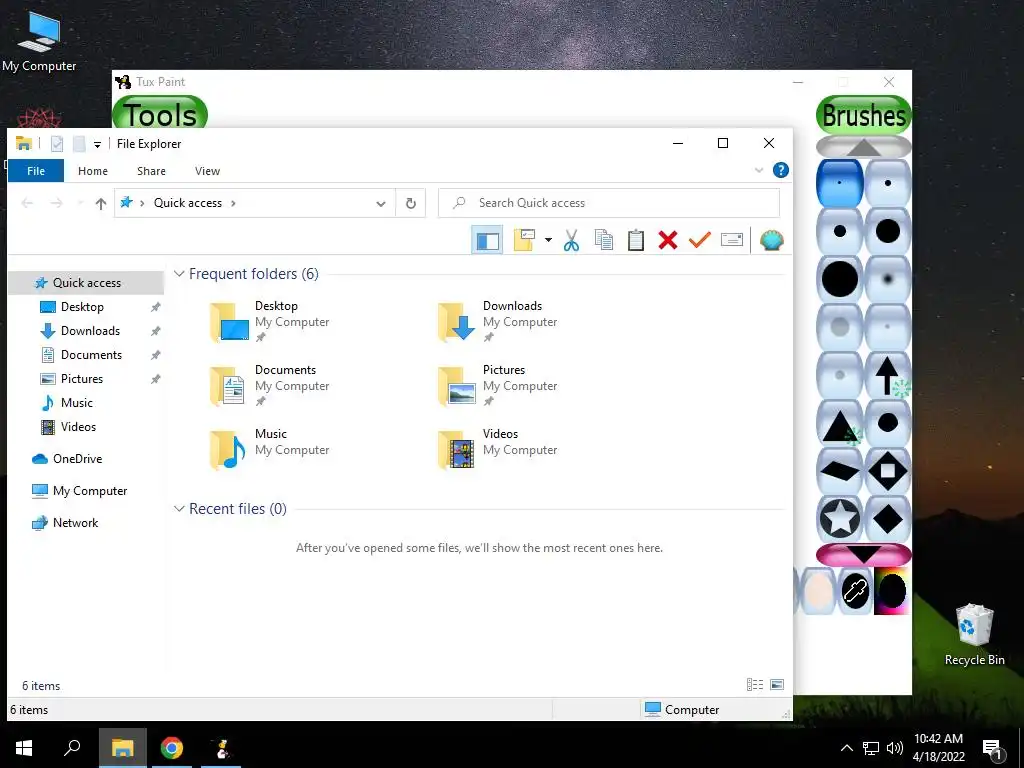Open the Recycle Bin desktop icon
The height and width of the screenshot is (768, 1024).
point(974,635)
